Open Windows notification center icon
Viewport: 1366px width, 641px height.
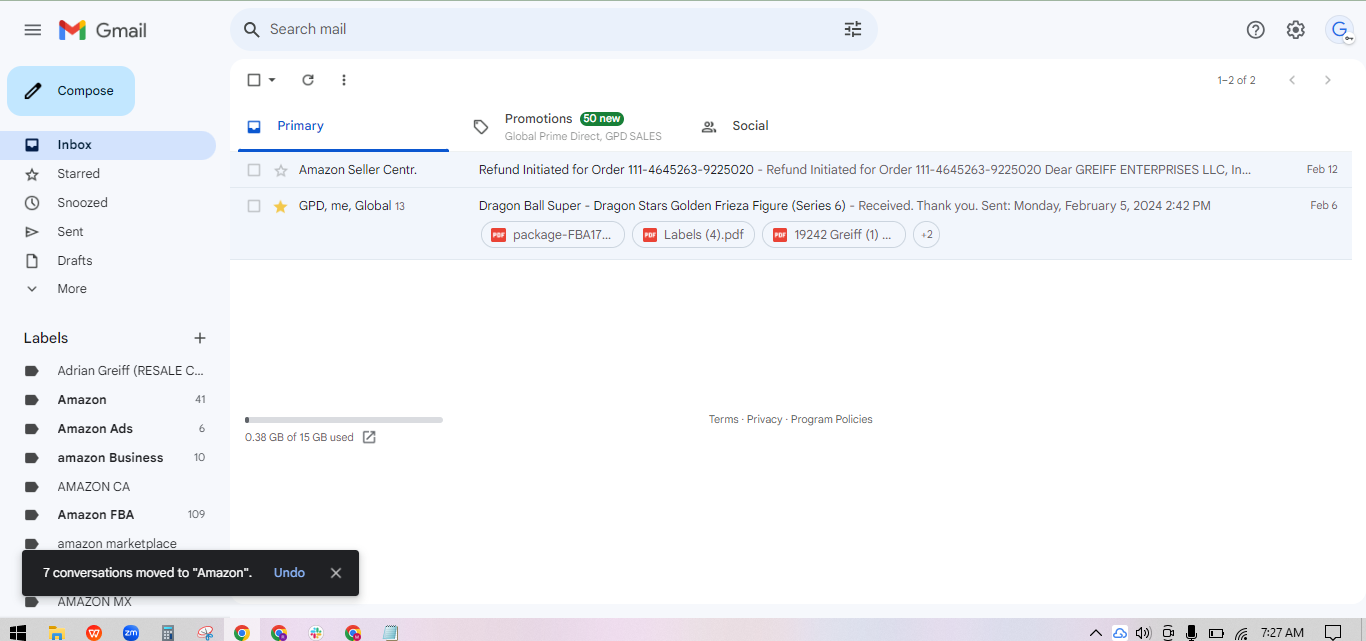point(1333,632)
